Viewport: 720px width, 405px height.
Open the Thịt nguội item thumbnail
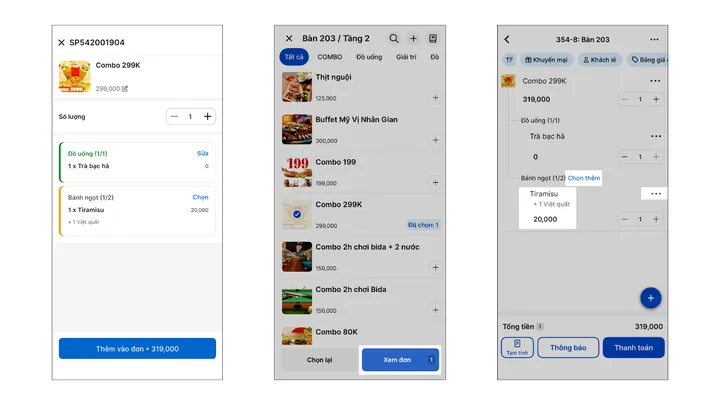coord(297,87)
